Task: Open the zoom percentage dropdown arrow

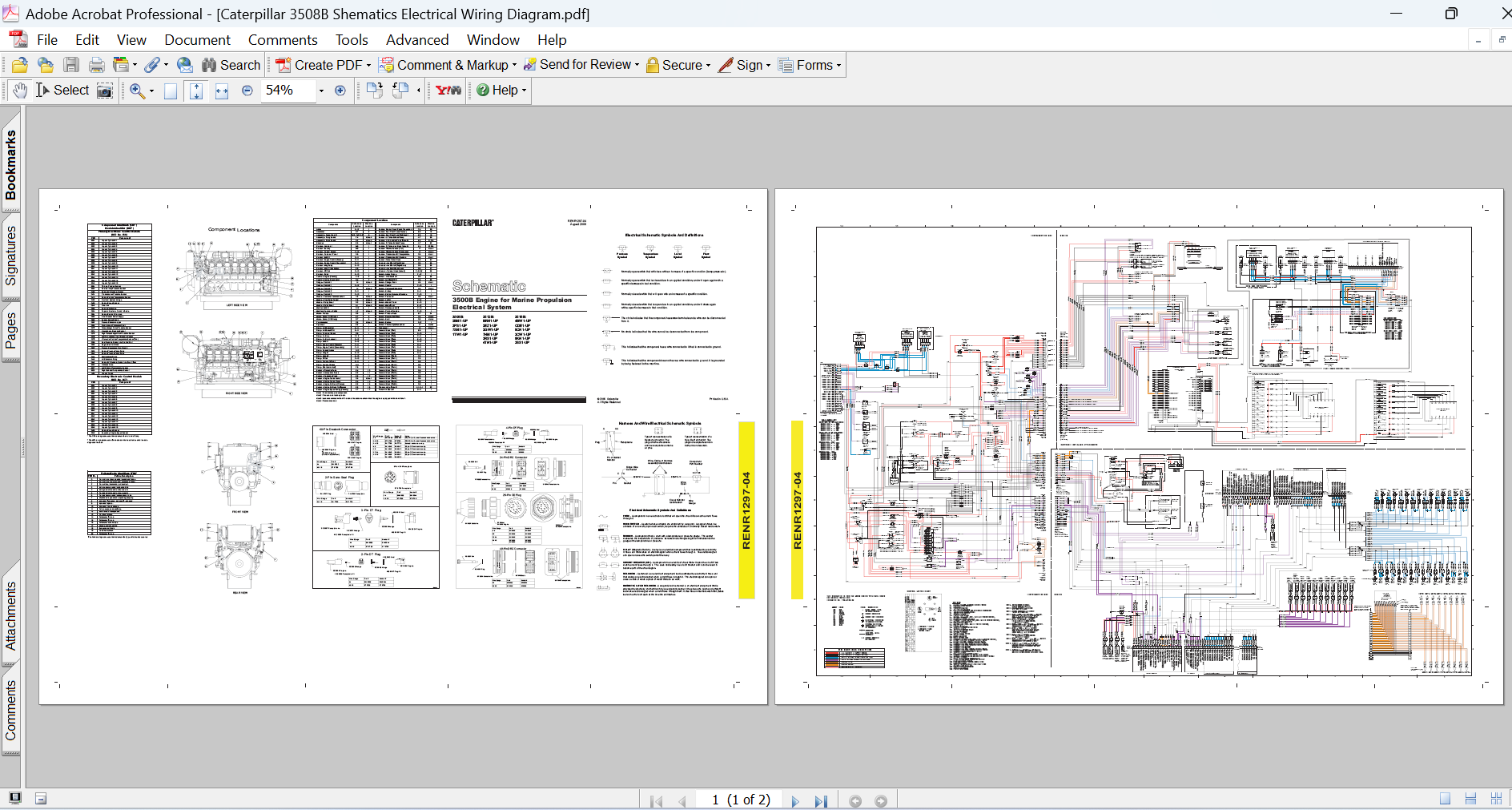Action: [x=321, y=91]
